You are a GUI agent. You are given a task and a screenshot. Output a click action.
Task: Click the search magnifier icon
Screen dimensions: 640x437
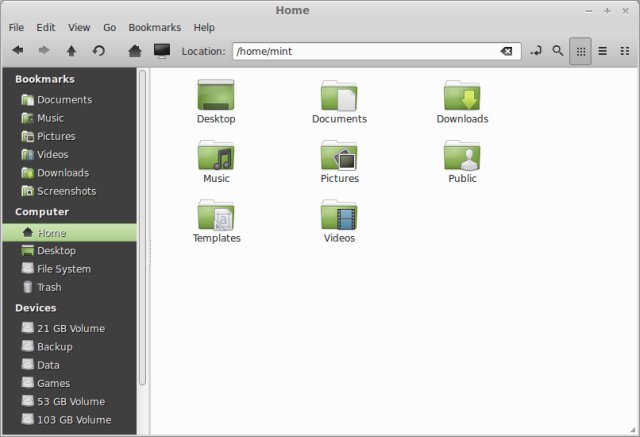tap(558, 50)
